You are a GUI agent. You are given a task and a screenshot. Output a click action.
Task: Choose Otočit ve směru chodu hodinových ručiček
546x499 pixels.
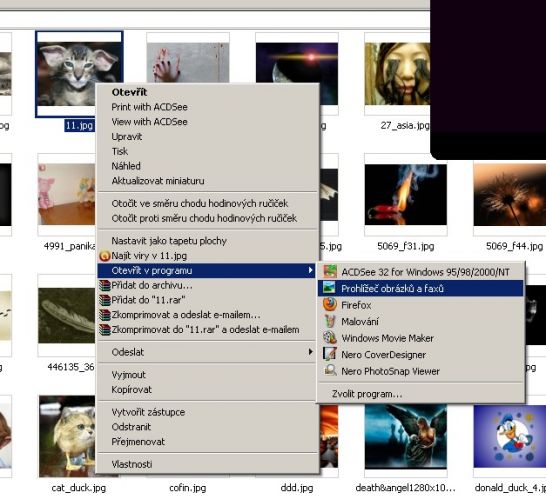200,203
